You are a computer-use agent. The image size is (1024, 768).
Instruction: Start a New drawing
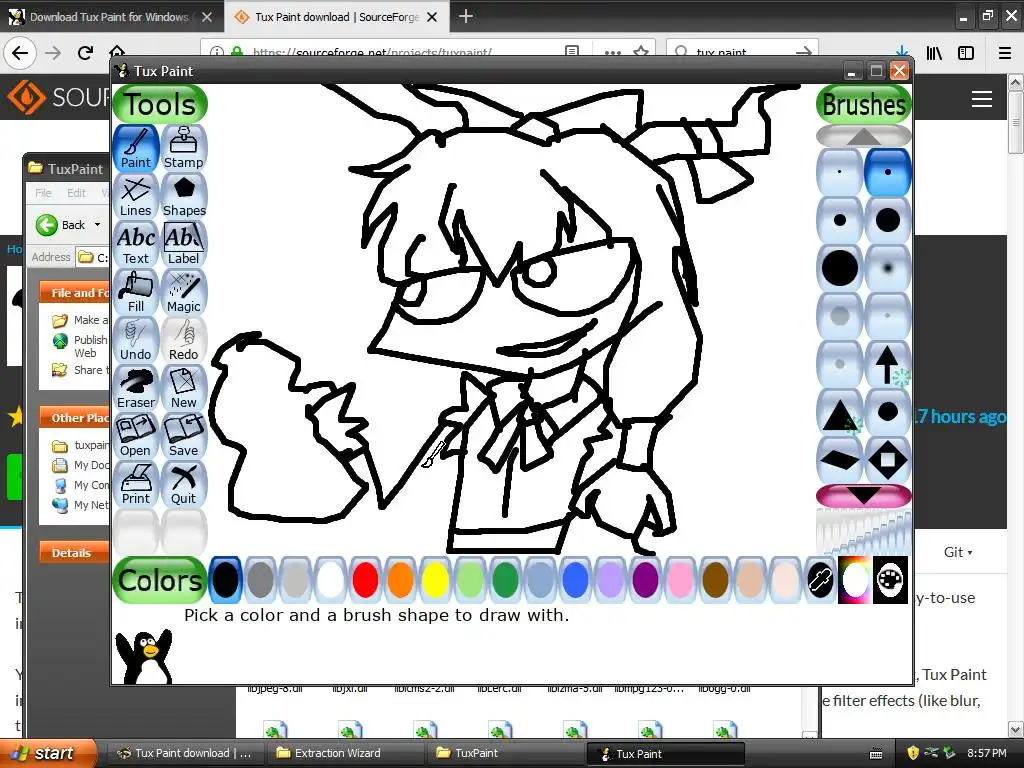[184, 389]
